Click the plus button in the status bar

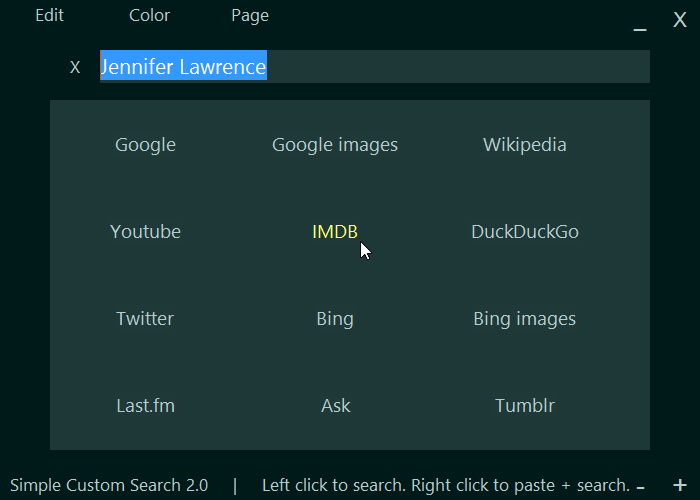tap(680, 485)
